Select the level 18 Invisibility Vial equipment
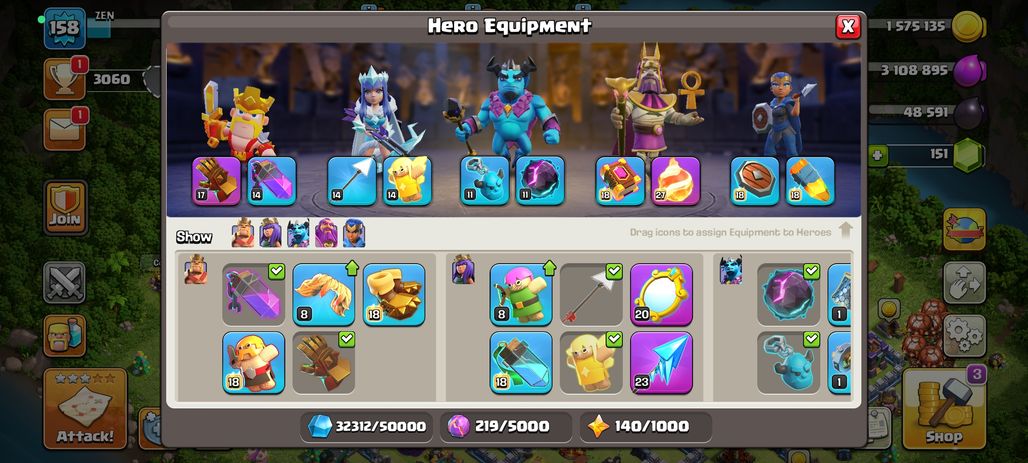 521,363
